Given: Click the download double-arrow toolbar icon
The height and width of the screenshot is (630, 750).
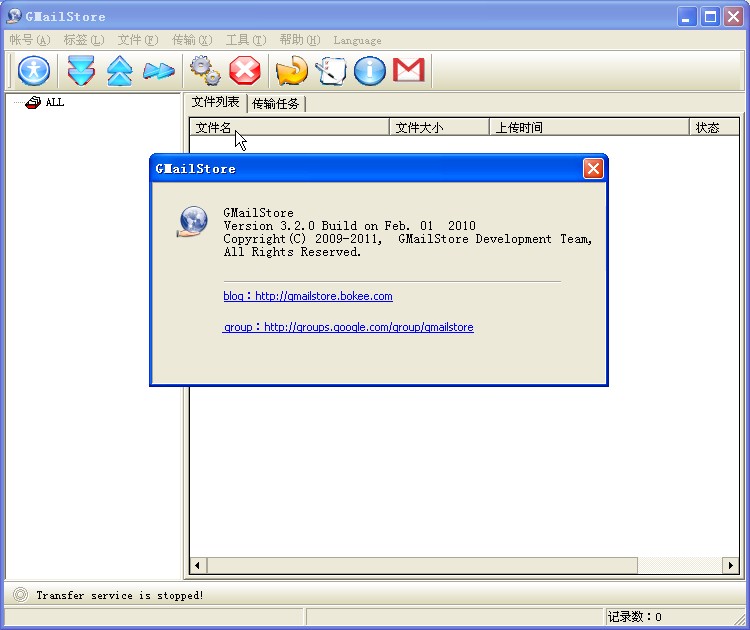Looking at the screenshot, I should point(81,70).
